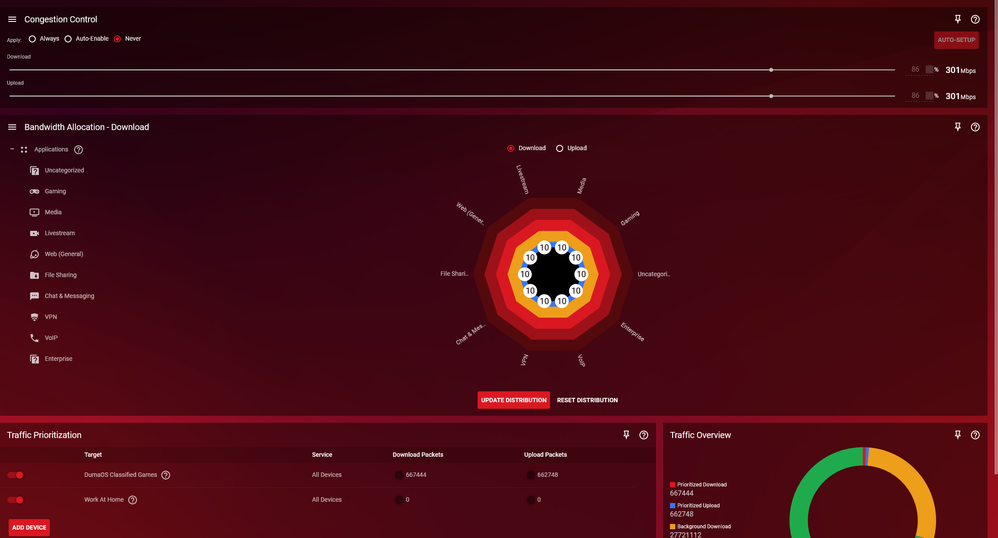
Task: Open help for Traffic Prioritization panel
Action: point(643,435)
